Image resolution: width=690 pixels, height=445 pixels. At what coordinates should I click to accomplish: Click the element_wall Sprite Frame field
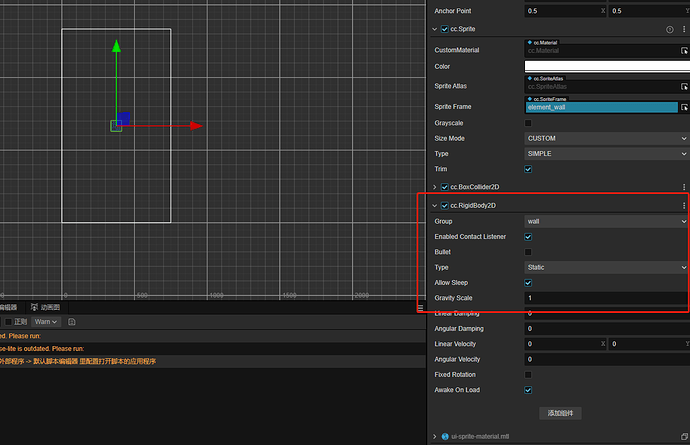pyautogui.click(x=601, y=107)
